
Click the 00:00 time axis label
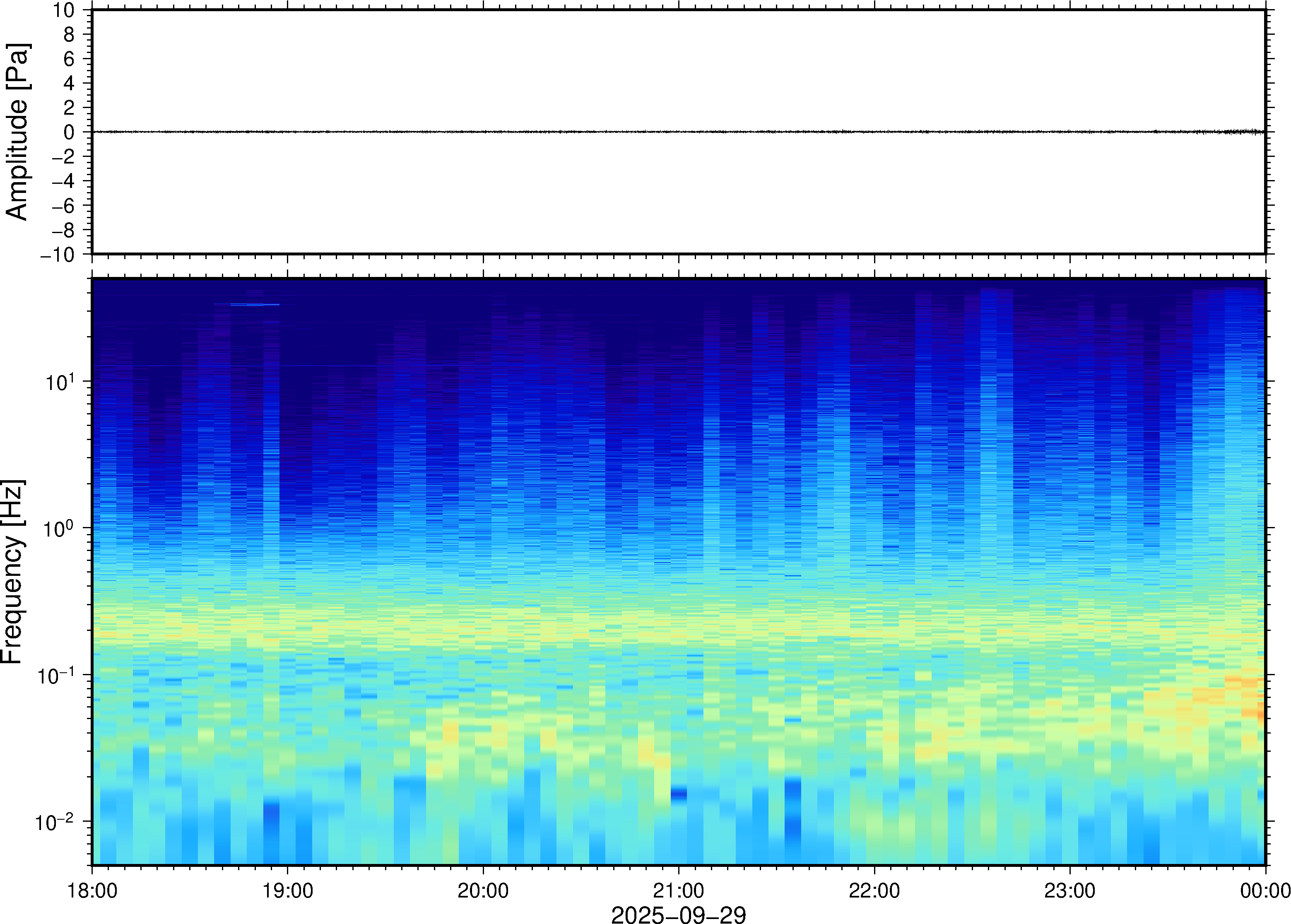click(x=1265, y=890)
